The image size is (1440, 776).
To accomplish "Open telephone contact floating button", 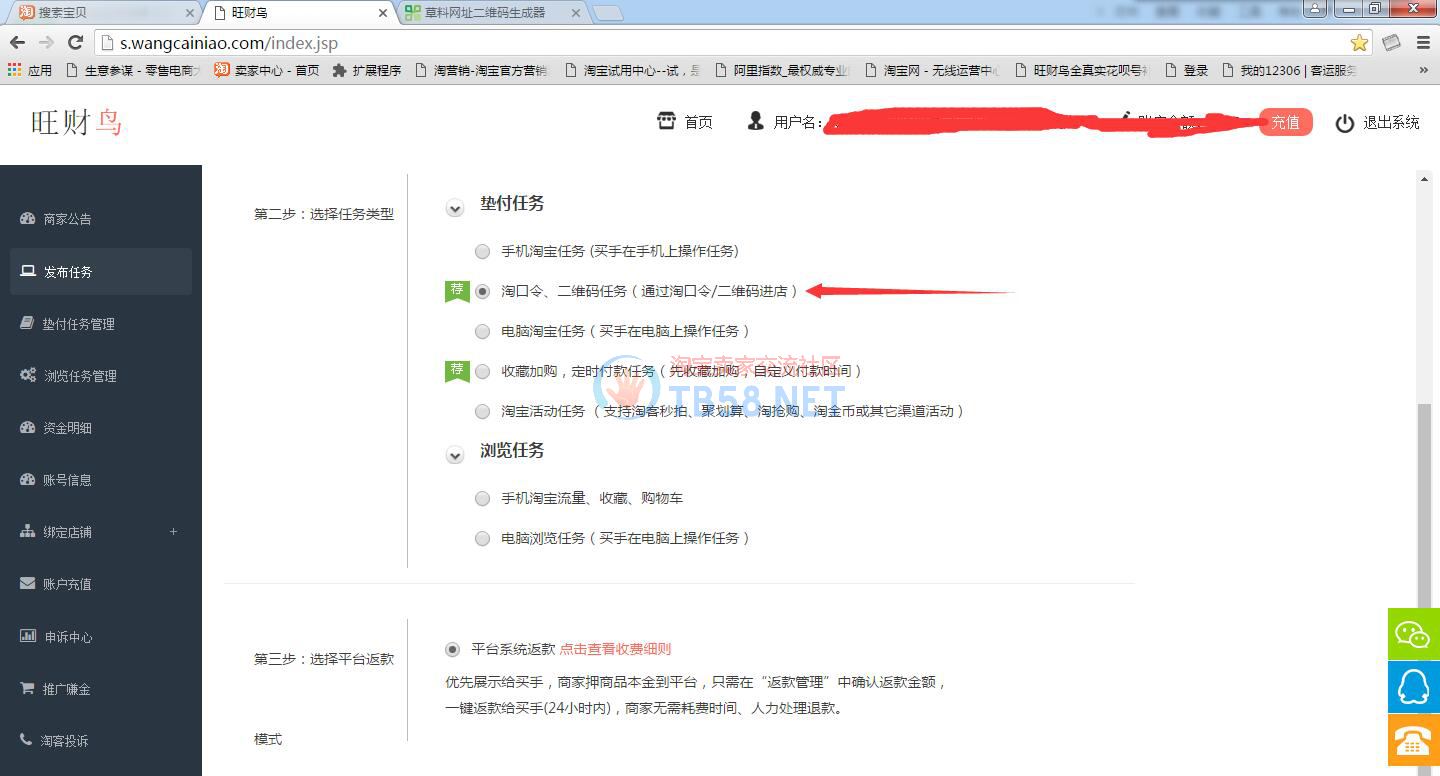I will [x=1413, y=740].
